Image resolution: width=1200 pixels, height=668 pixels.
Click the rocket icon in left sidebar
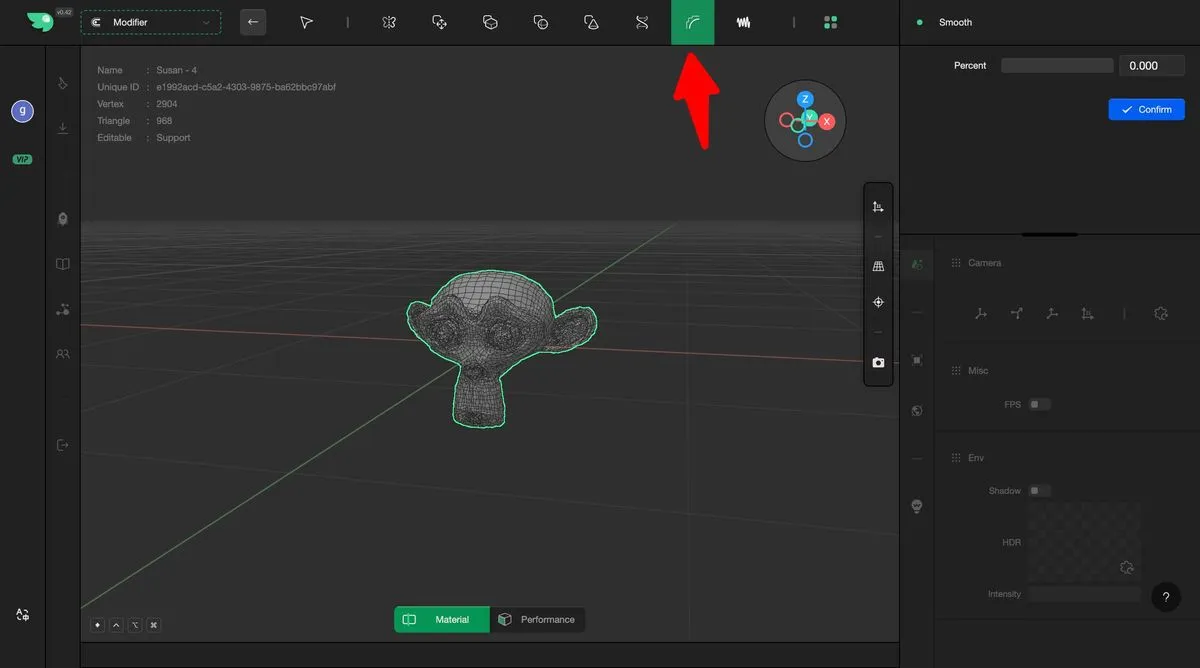coord(63,219)
